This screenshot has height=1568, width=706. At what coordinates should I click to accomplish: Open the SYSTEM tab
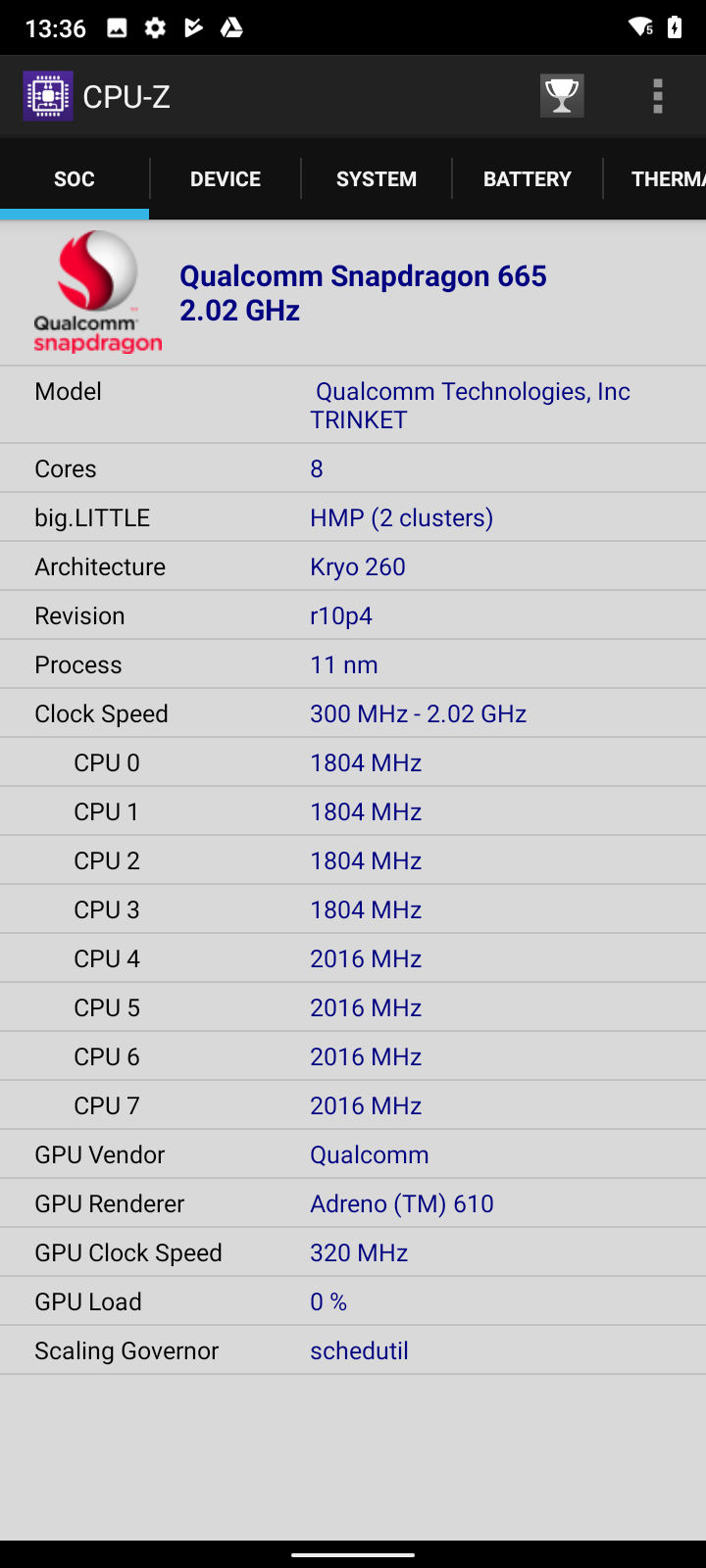tap(377, 179)
